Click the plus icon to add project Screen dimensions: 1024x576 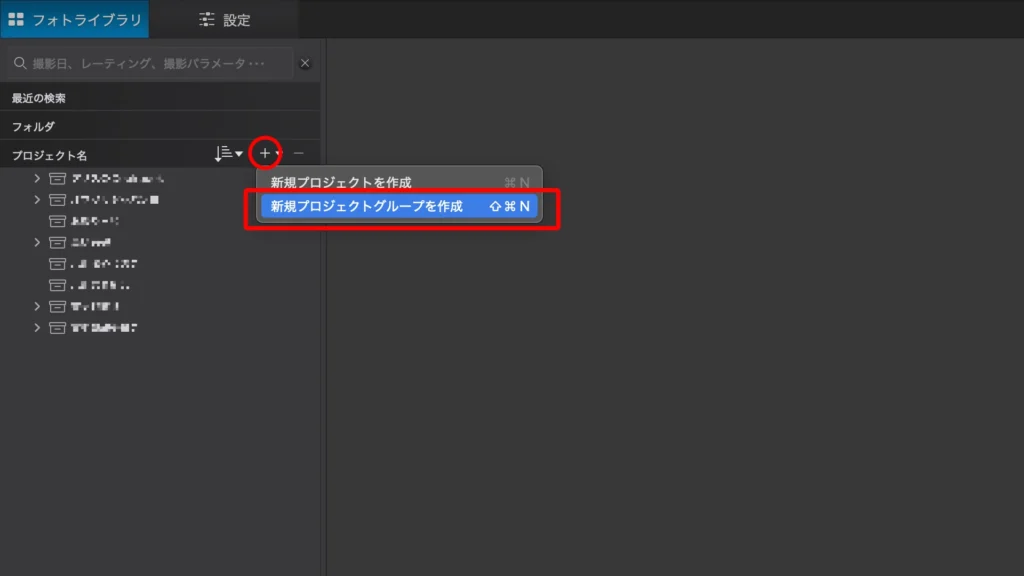tap(264, 153)
